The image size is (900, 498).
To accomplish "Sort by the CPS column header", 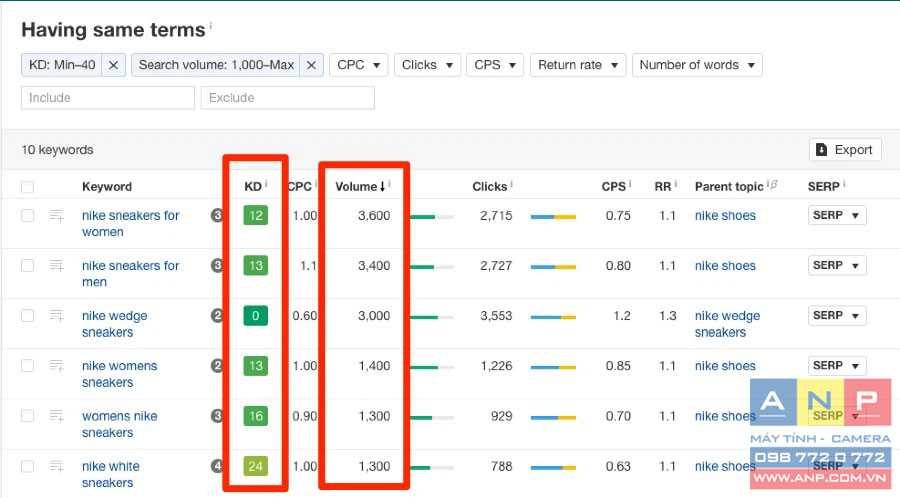I will [x=613, y=186].
